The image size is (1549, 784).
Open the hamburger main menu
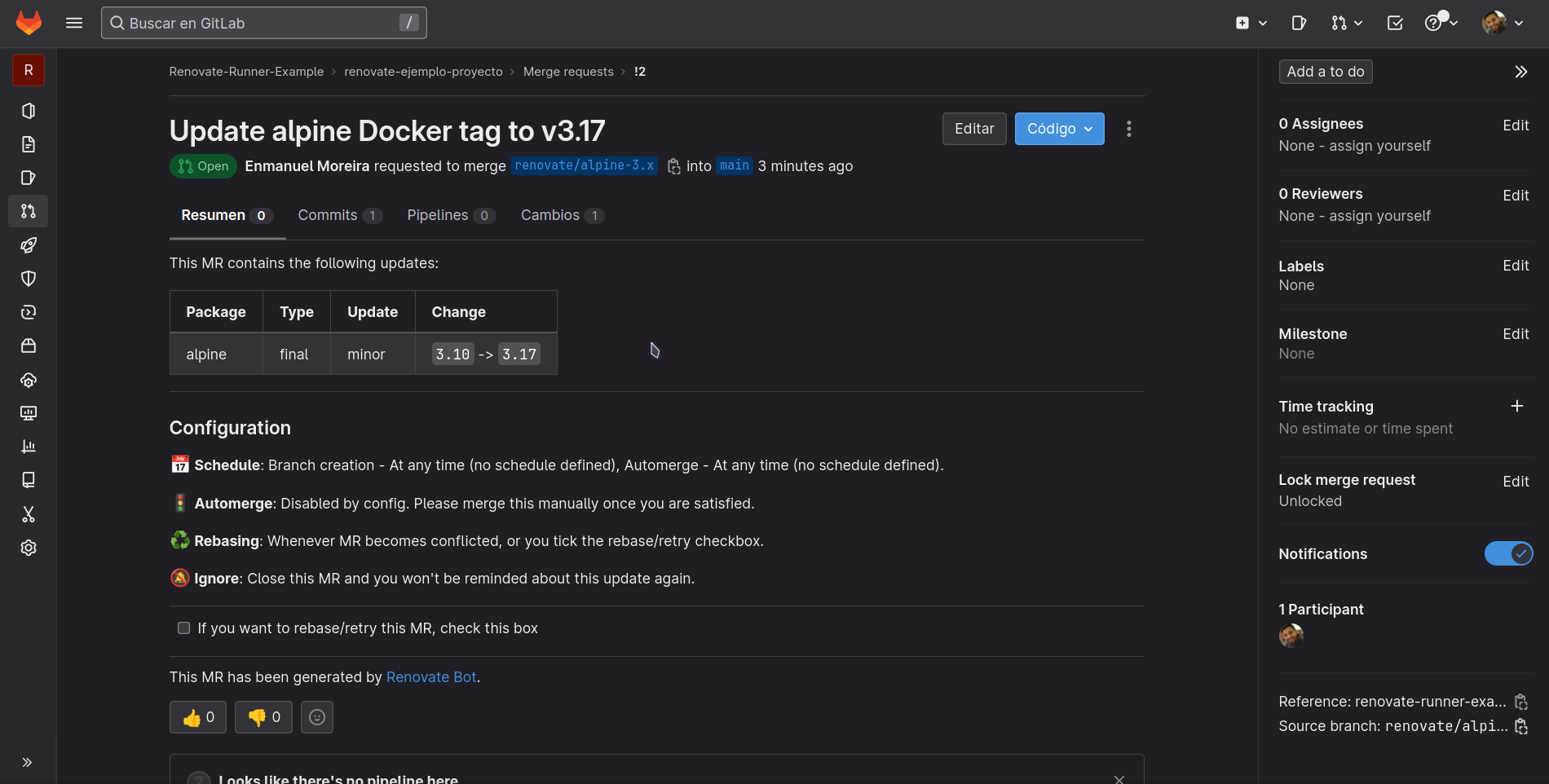tap(74, 23)
